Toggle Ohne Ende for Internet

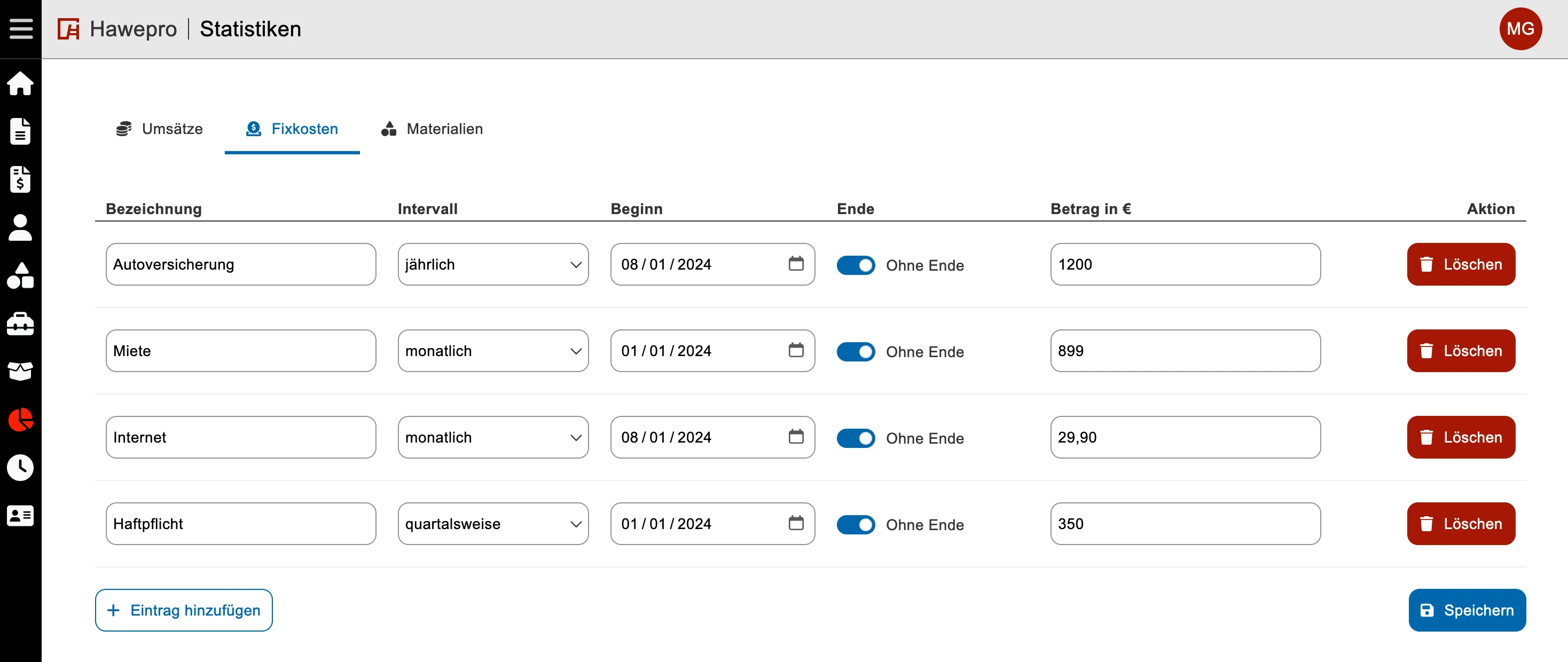click(x=856, y=438)
